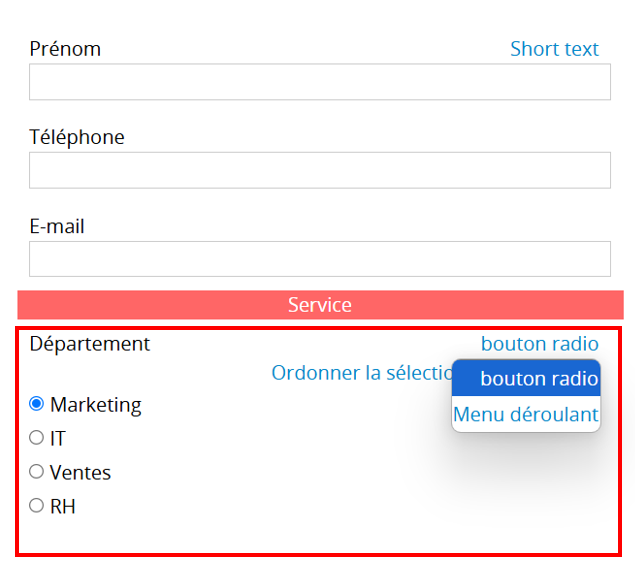Choose highlighted bouton radio option in popup
The height and width of the screenshot is (569, 635).
tap(526, 378)
